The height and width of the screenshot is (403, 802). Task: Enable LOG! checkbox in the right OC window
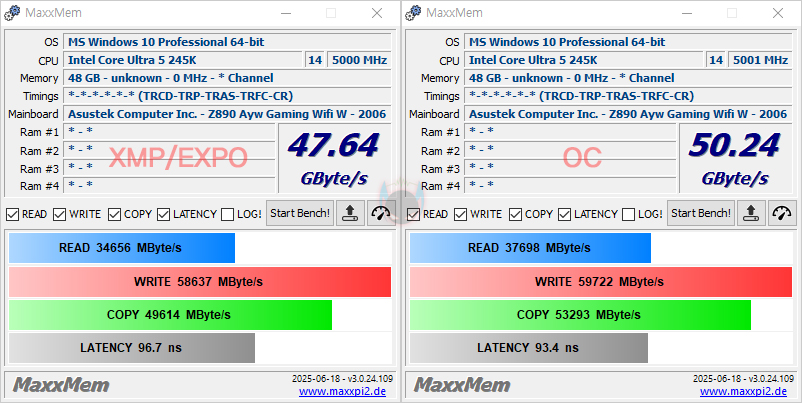(x=629, y=214)
